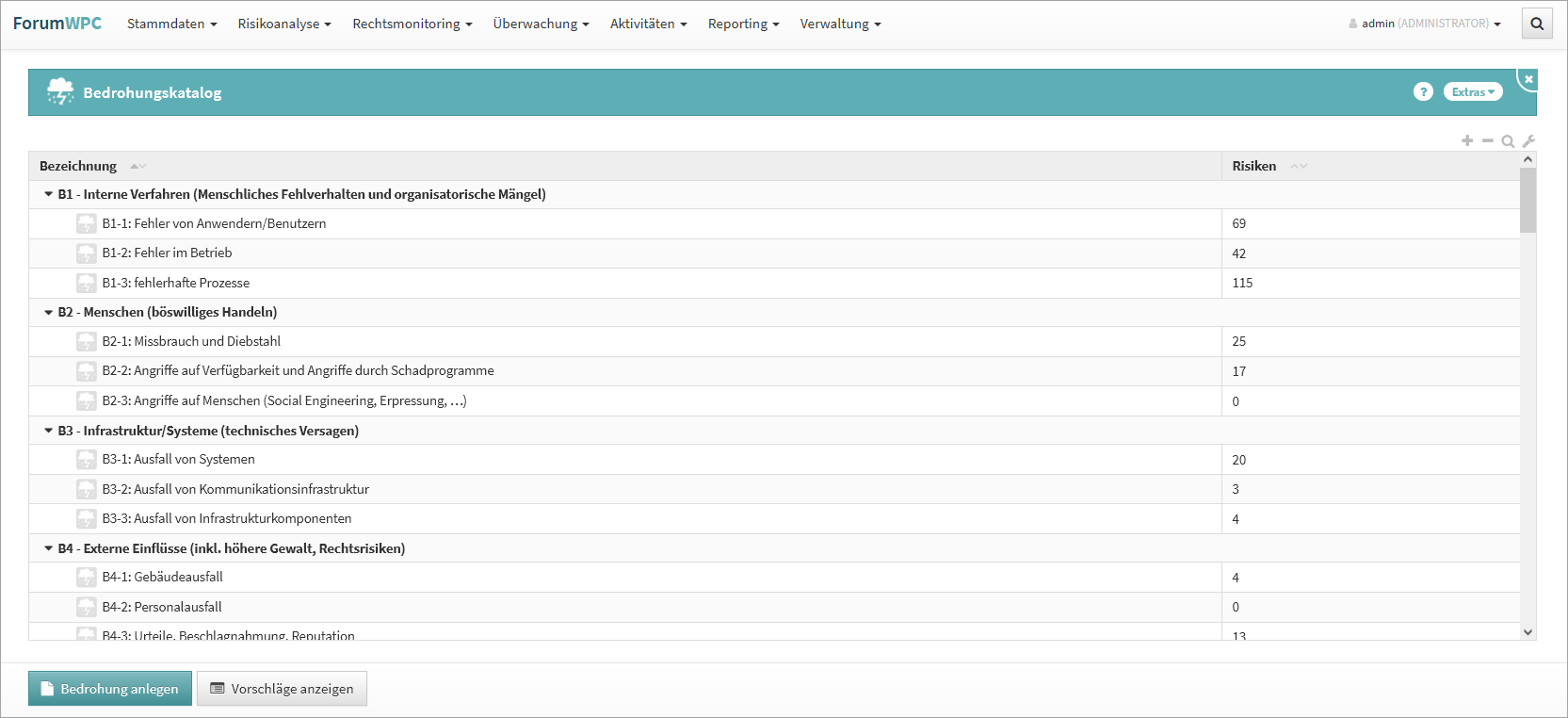Open the Risikoanalyse menu
The image size is (1568, 718).
click(283, 24)
